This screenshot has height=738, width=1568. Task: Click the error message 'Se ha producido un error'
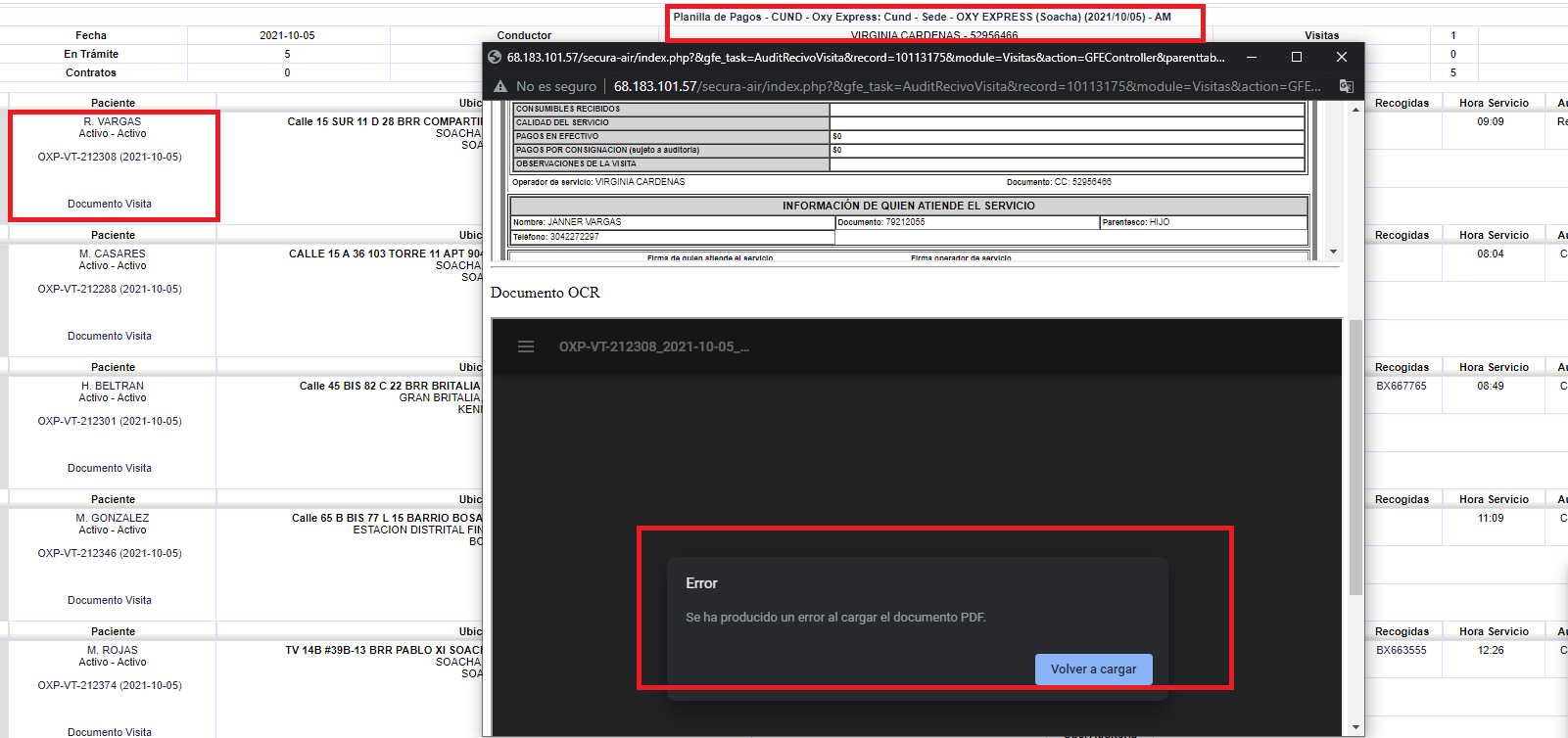coord(836,618)
